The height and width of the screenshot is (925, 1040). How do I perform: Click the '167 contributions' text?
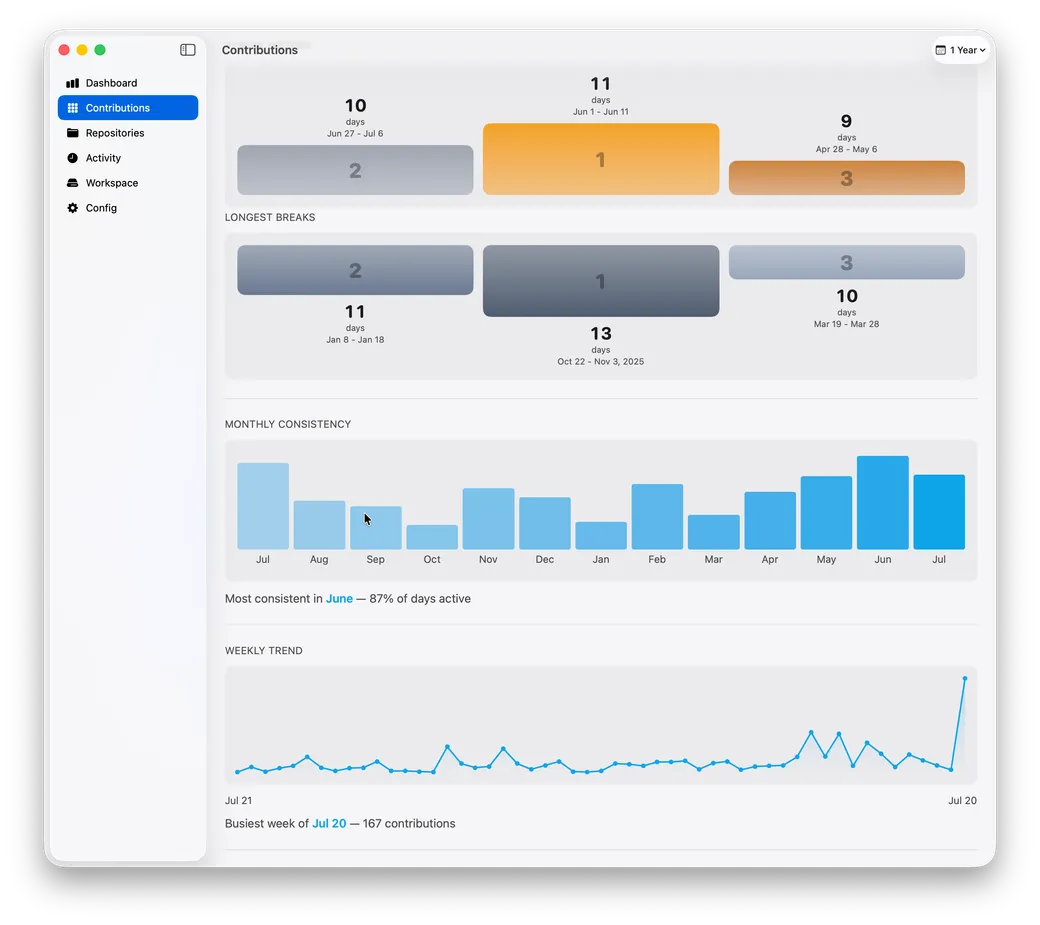tap(409, 824)
